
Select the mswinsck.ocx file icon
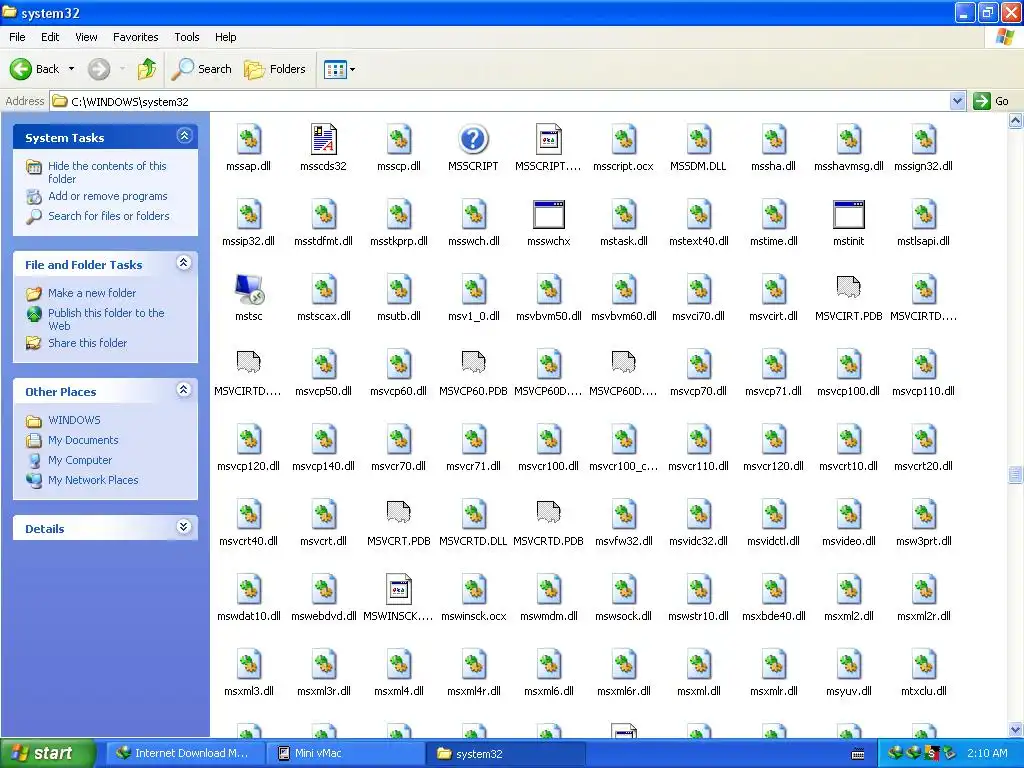(473, 590)
